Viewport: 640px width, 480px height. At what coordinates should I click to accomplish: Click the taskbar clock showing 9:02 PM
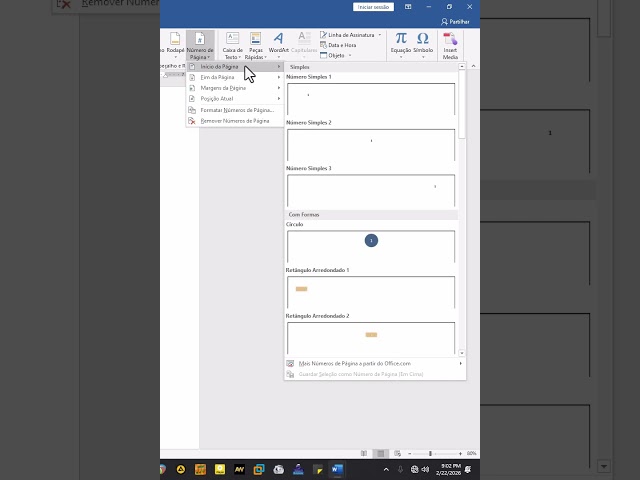[x=448, y=469]
